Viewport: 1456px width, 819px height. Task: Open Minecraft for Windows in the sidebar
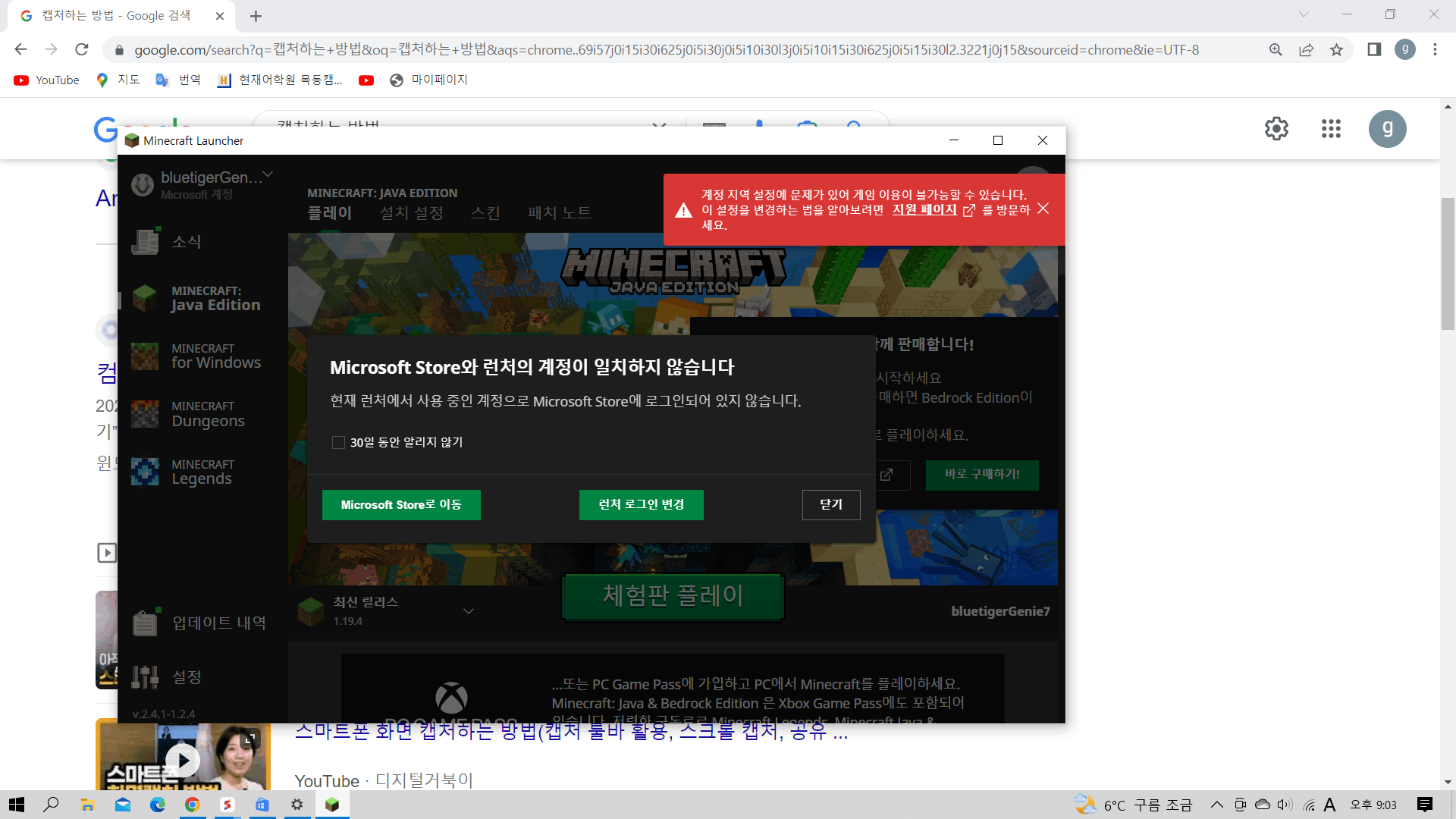click(215, 356)
